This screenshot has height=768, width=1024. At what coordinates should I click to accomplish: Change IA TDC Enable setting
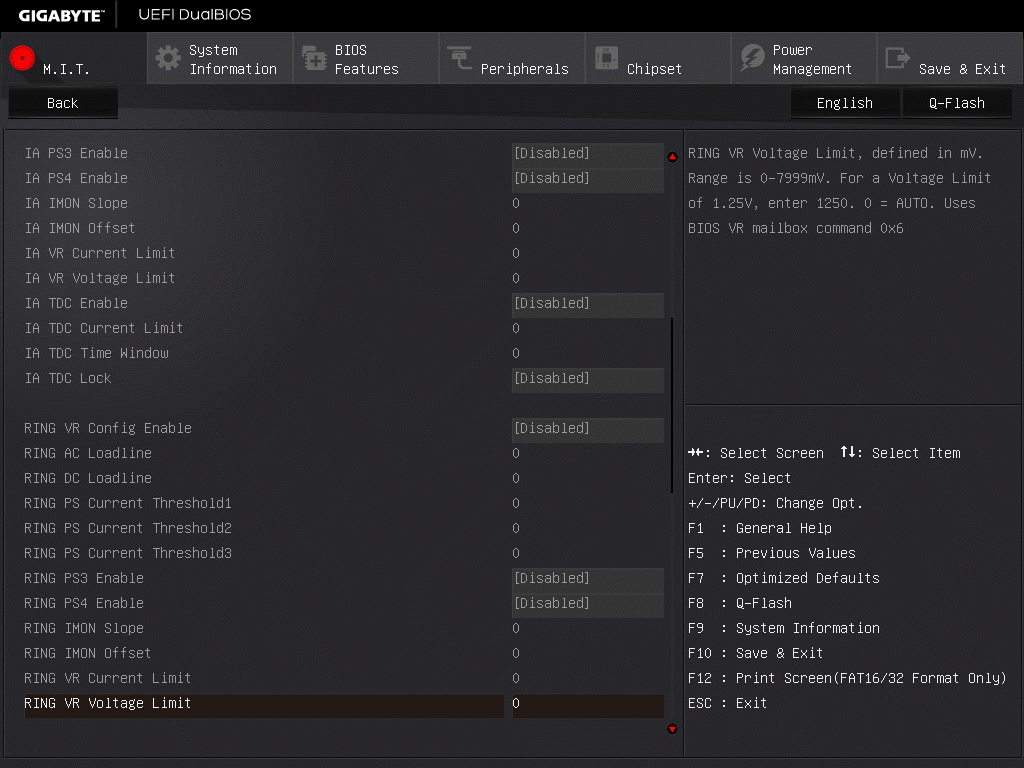click(588, 304)
